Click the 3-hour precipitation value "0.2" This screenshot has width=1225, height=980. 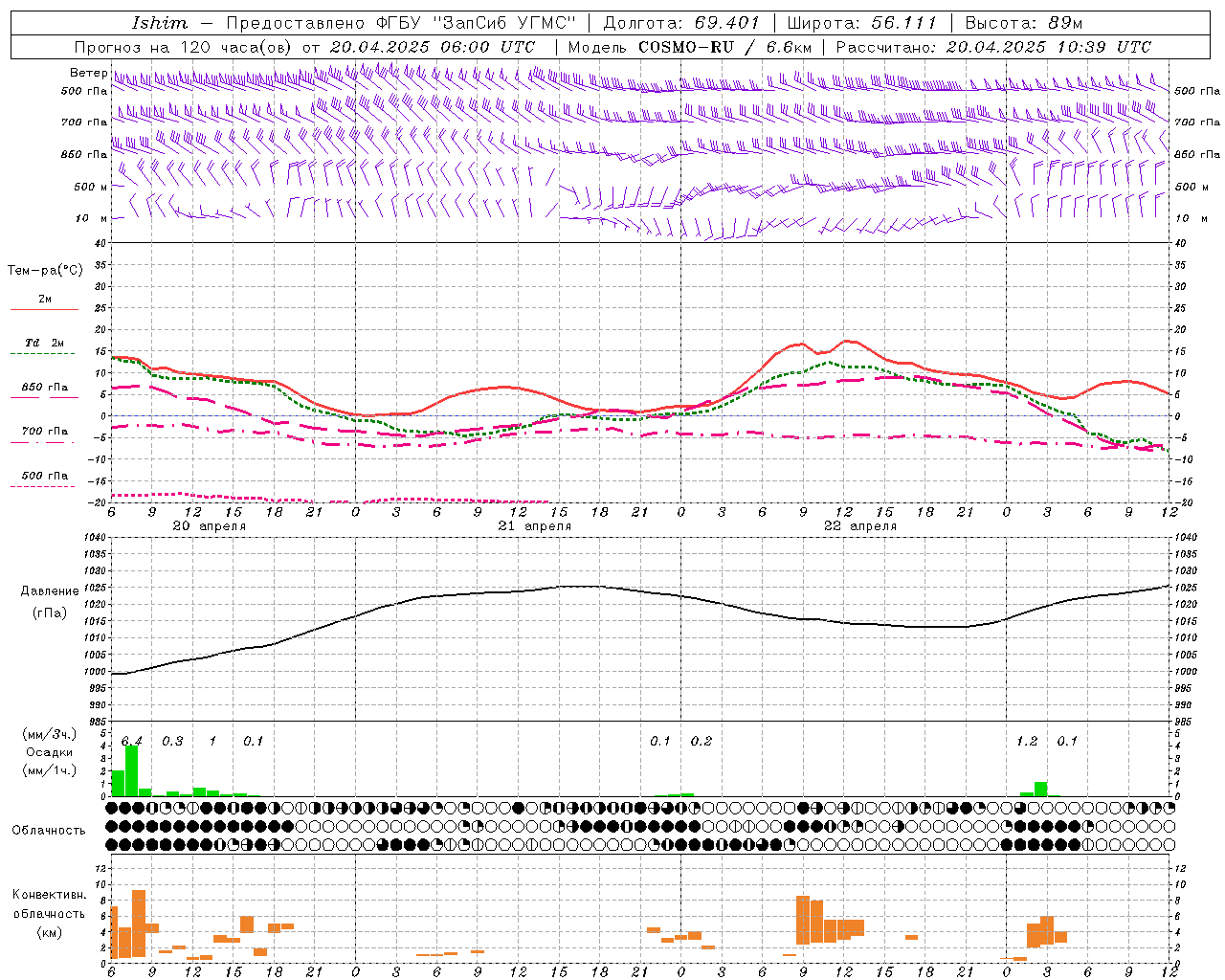click(x=702, y=741)
